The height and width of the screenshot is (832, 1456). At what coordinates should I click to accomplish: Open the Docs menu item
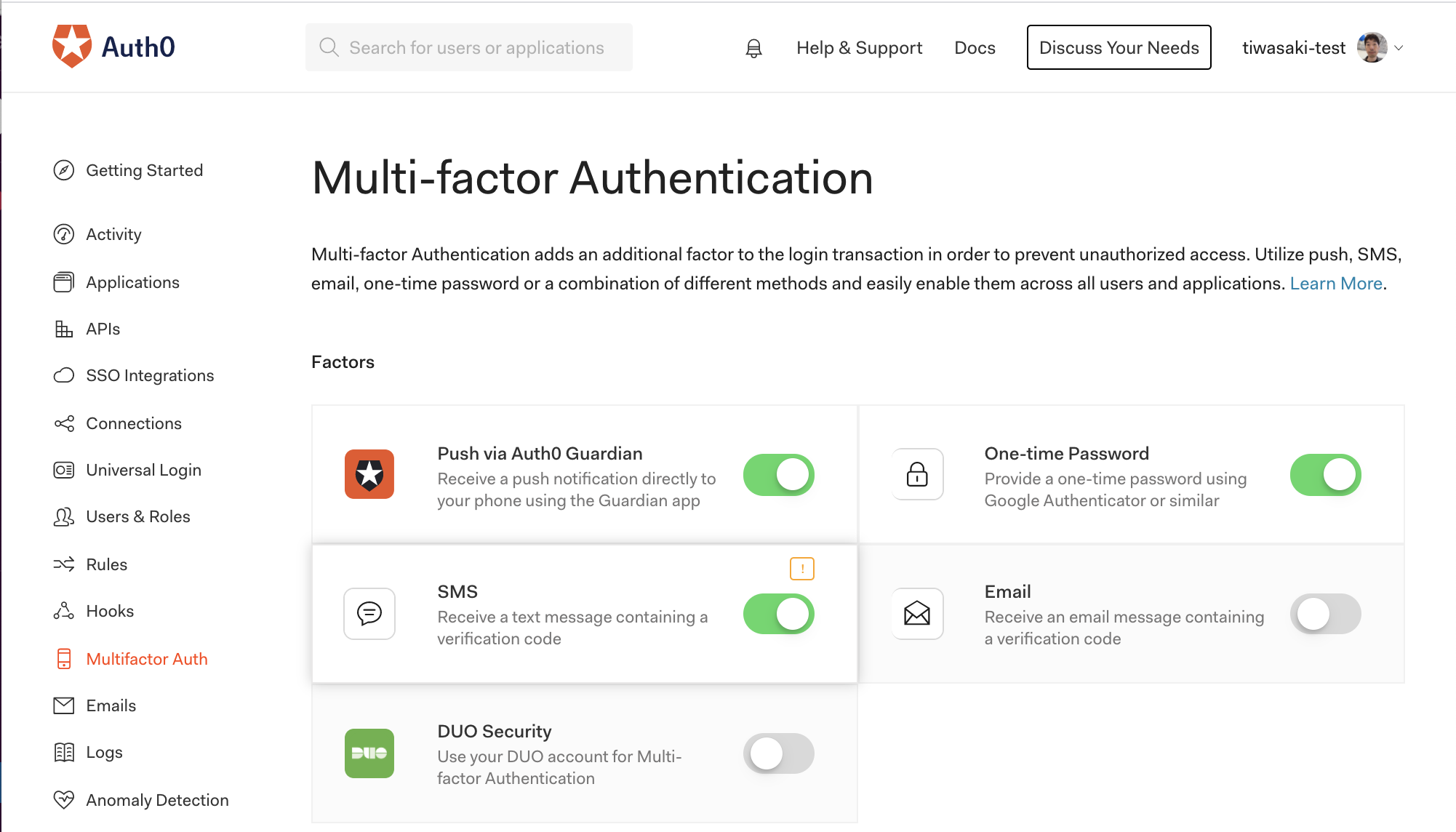pos(974,47)
